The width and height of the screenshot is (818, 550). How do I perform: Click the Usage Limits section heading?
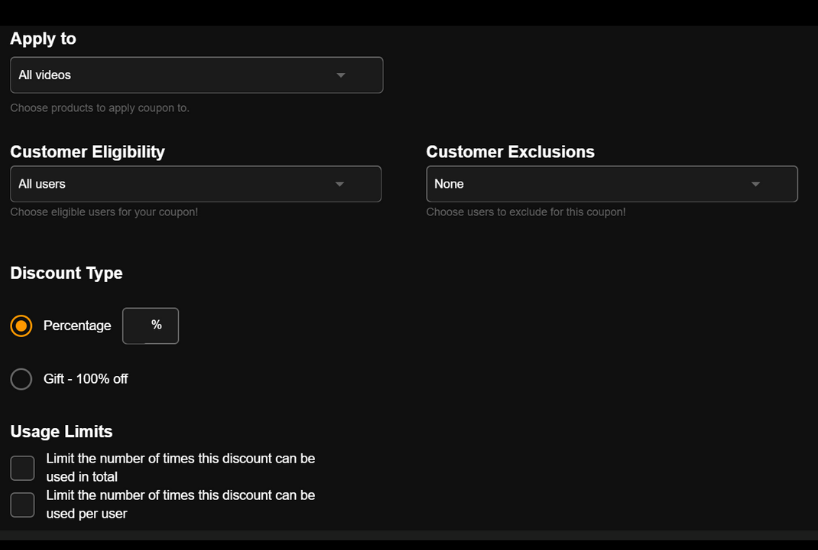tap(62, 432)
